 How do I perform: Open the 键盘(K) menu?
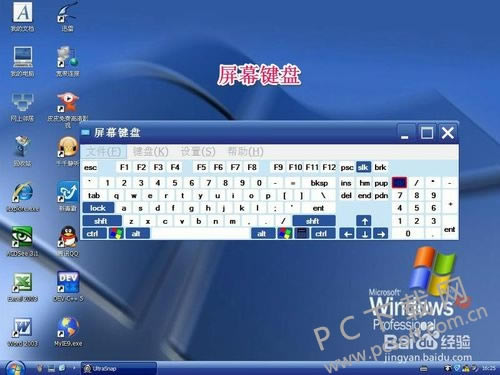coord(151,152)
